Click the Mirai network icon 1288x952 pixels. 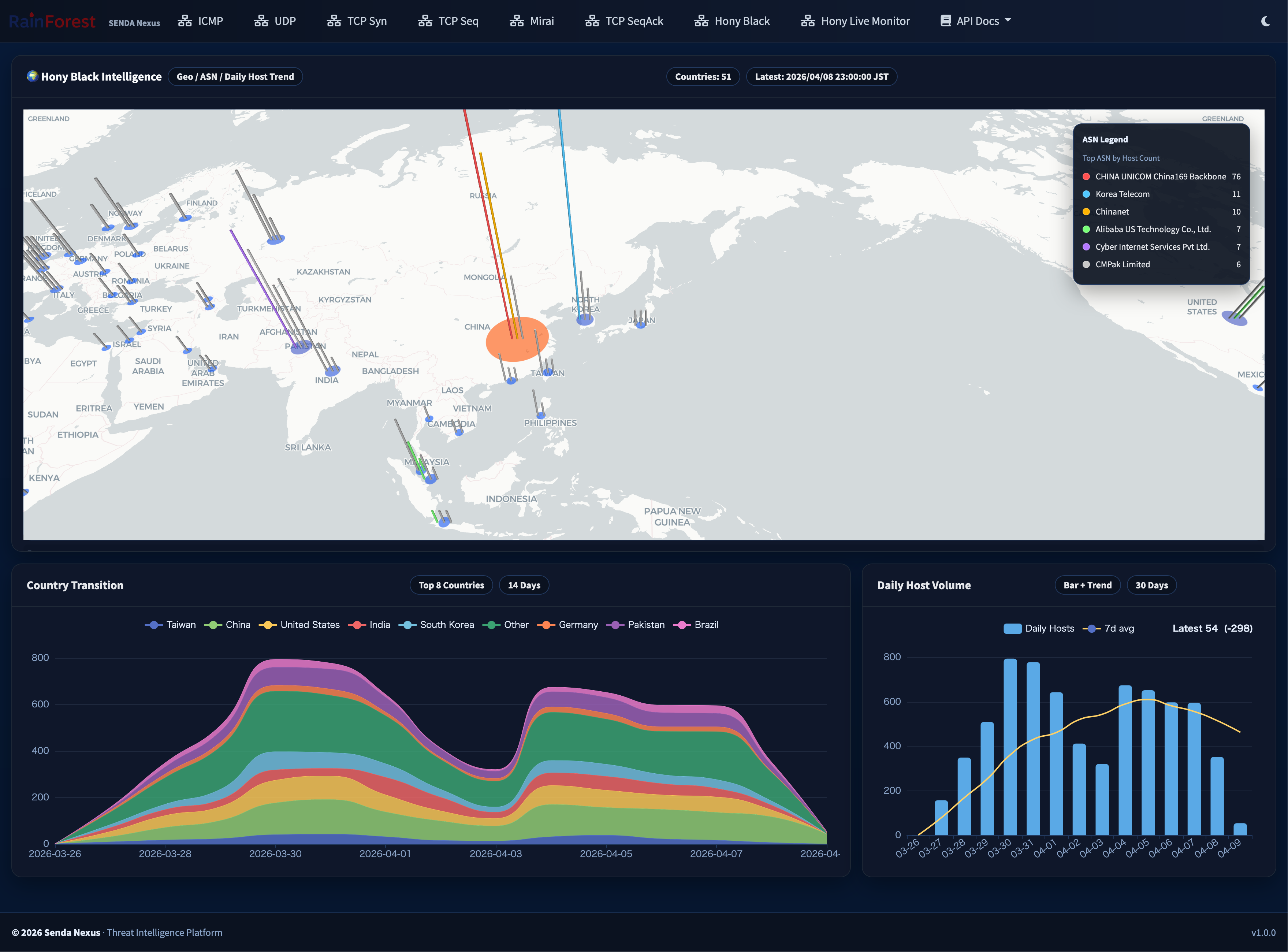(516, 21)
